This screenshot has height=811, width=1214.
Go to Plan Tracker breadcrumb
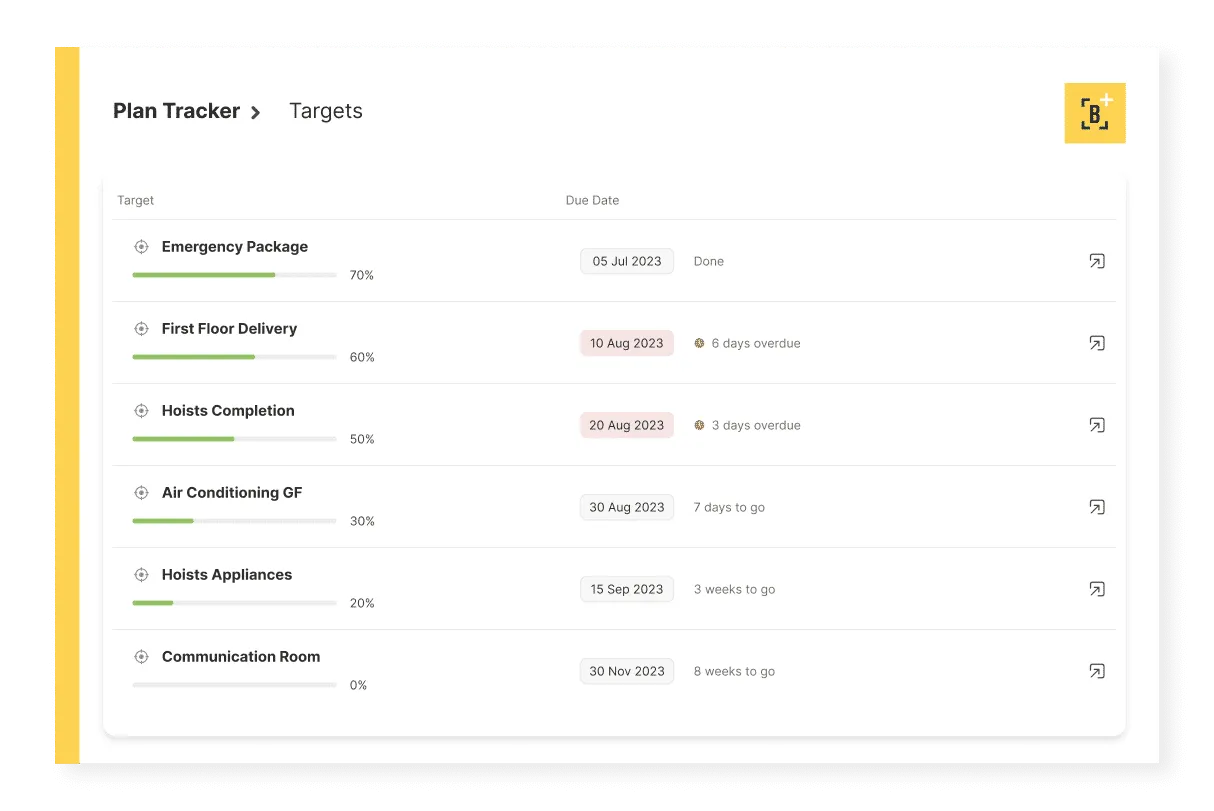coord(176,111)
